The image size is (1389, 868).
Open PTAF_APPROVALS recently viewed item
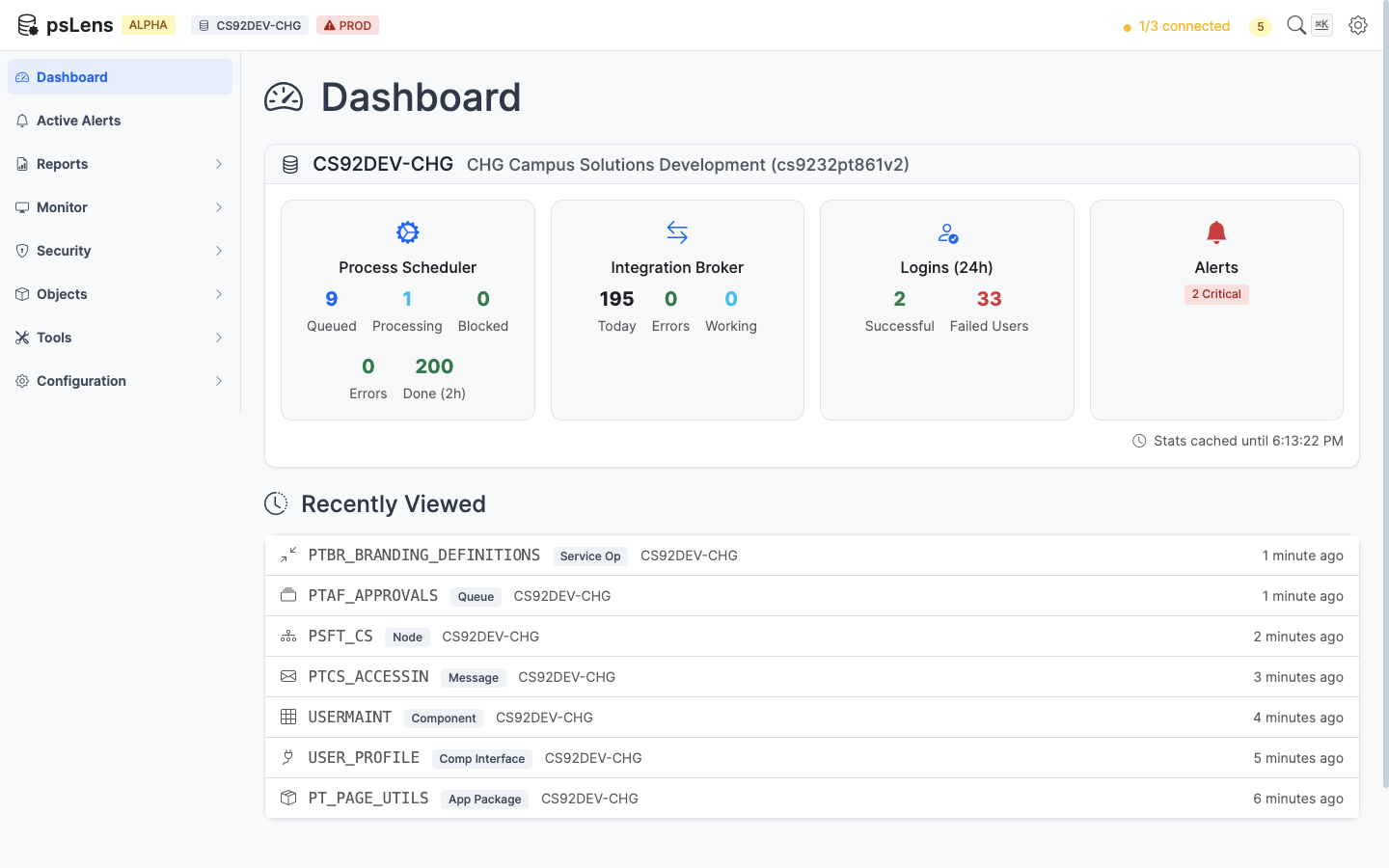pyautogui.click(x=812, y=596)
